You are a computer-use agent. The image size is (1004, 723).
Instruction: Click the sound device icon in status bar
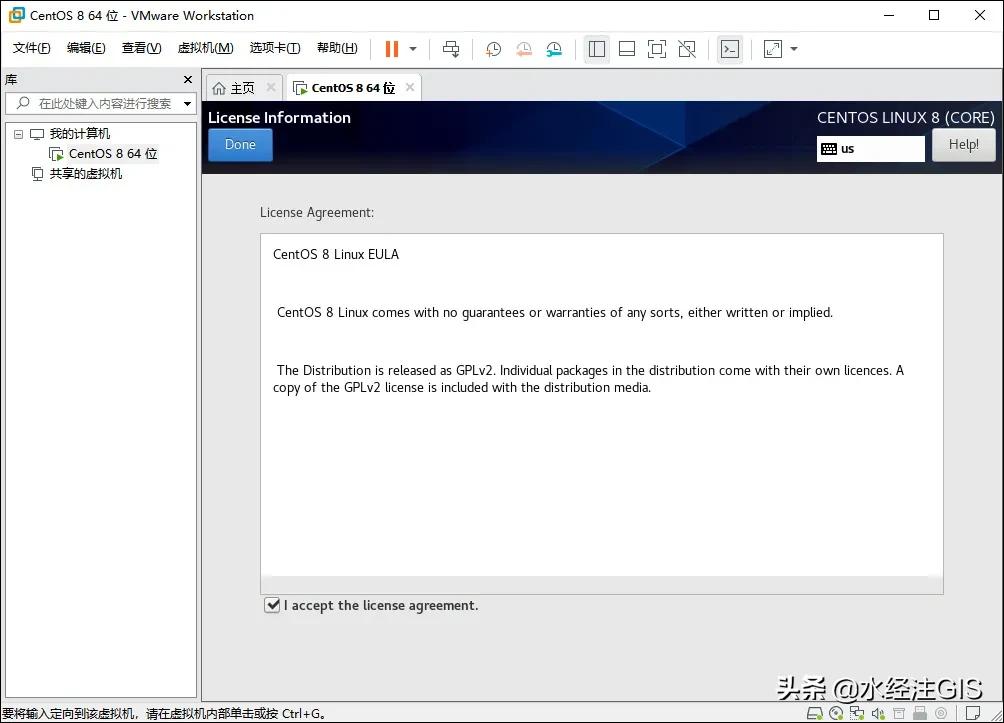[878, 713]
